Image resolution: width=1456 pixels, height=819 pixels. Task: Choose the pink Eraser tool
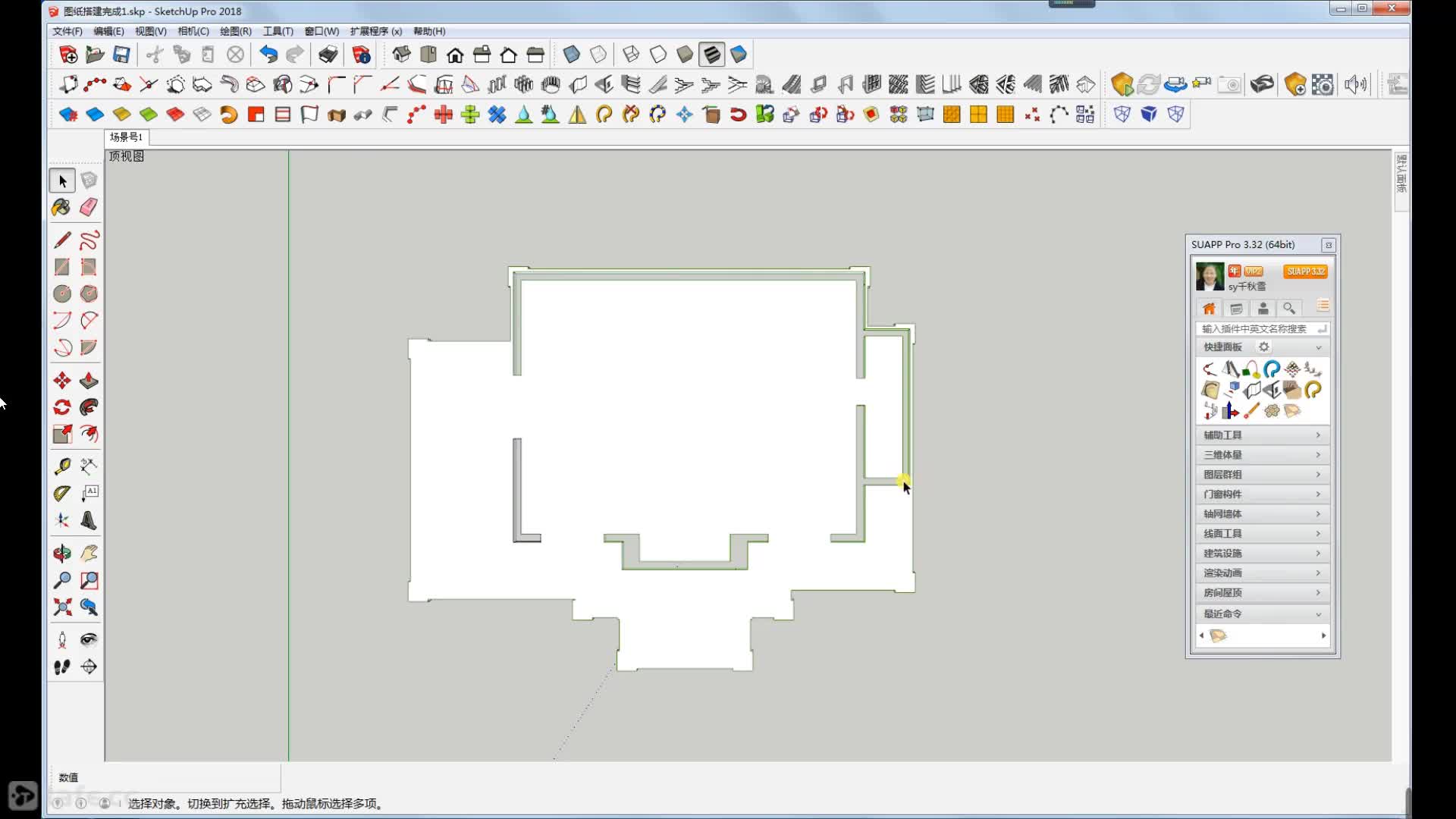89,207
